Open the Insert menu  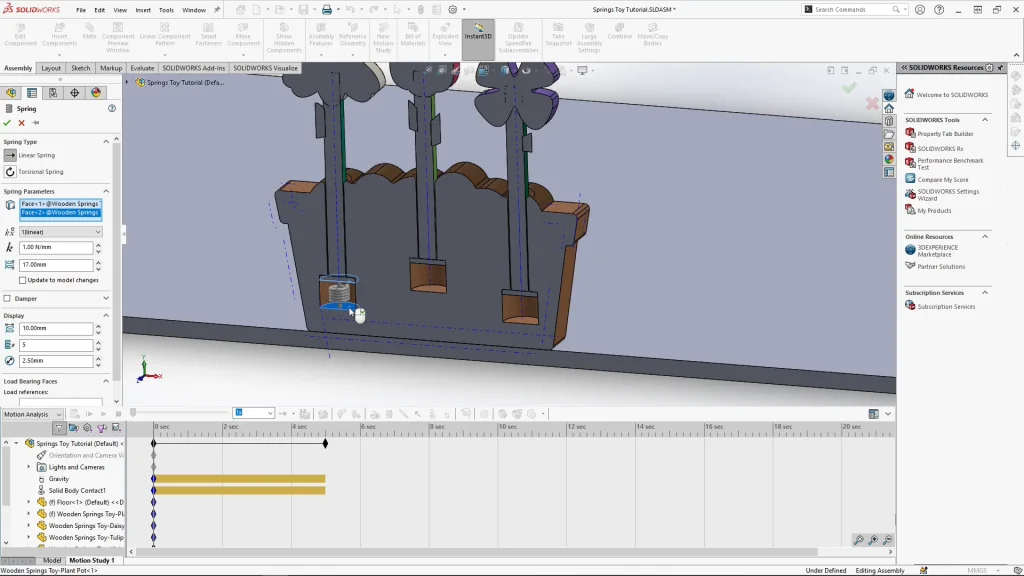click(x=143, y=10)
